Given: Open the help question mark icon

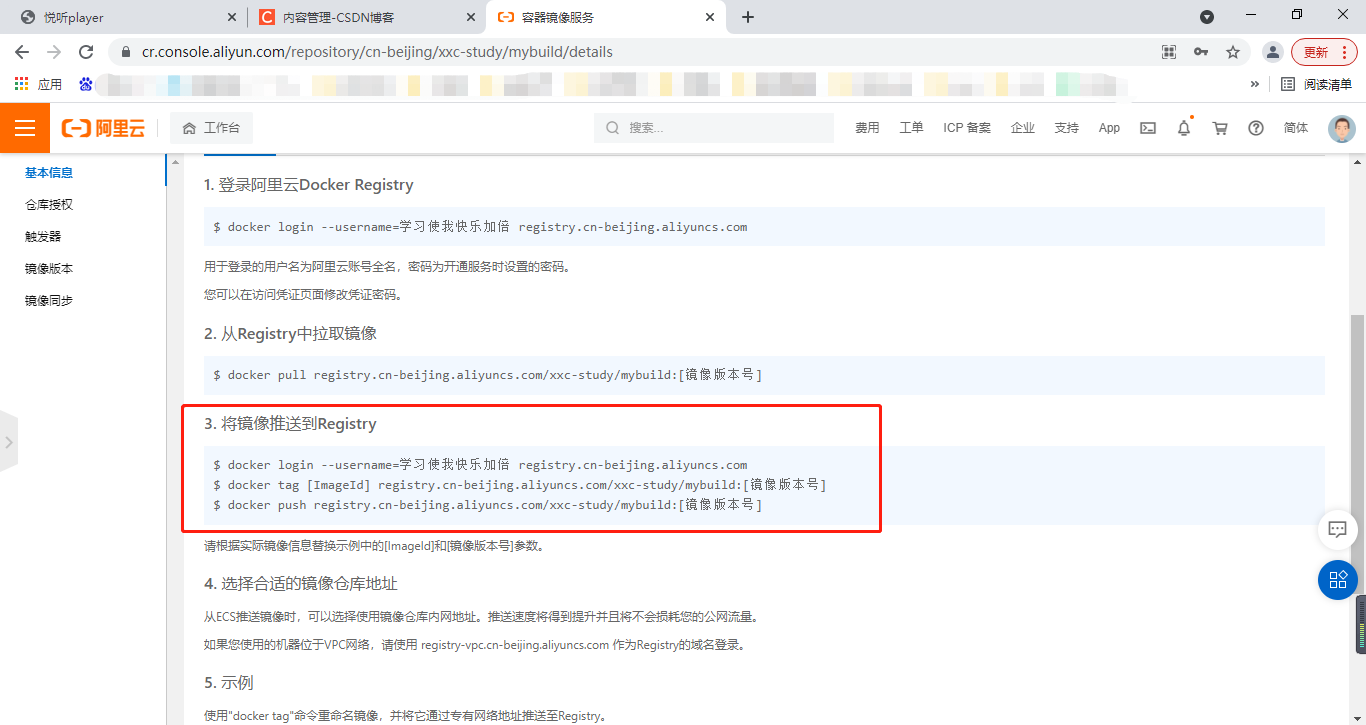Looking at the screenshot, I should click(x=1256, y=128).
